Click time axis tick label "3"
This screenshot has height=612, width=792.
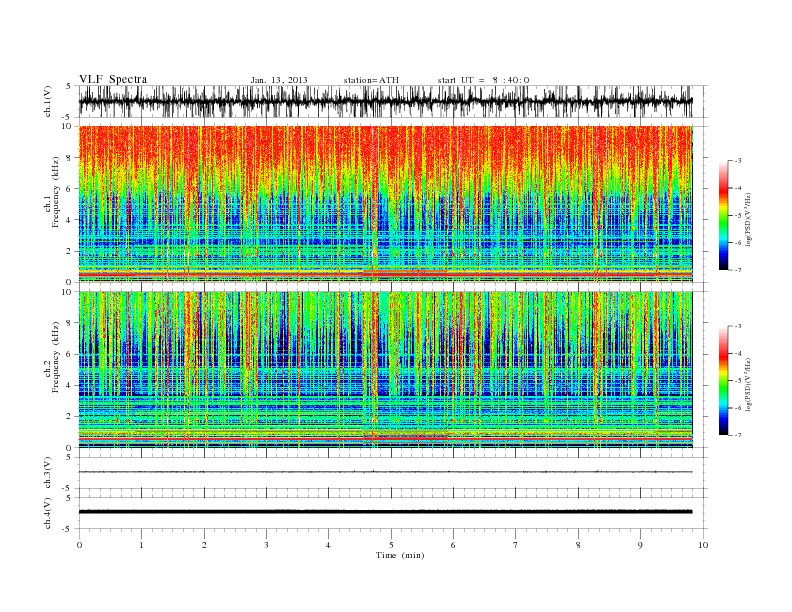point(266,545)
